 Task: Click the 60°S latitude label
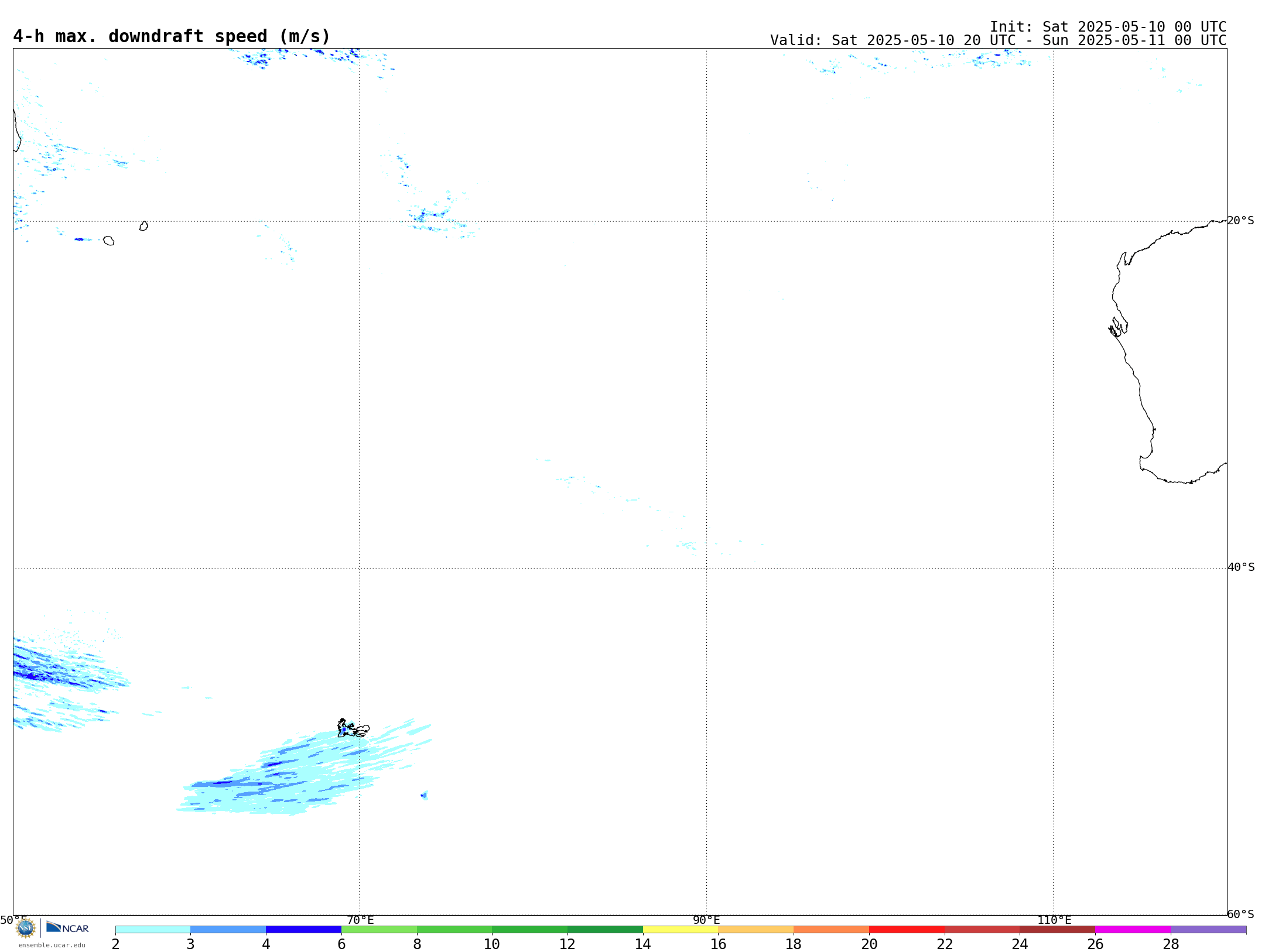pyautogui.click(x=1240, y=914)
